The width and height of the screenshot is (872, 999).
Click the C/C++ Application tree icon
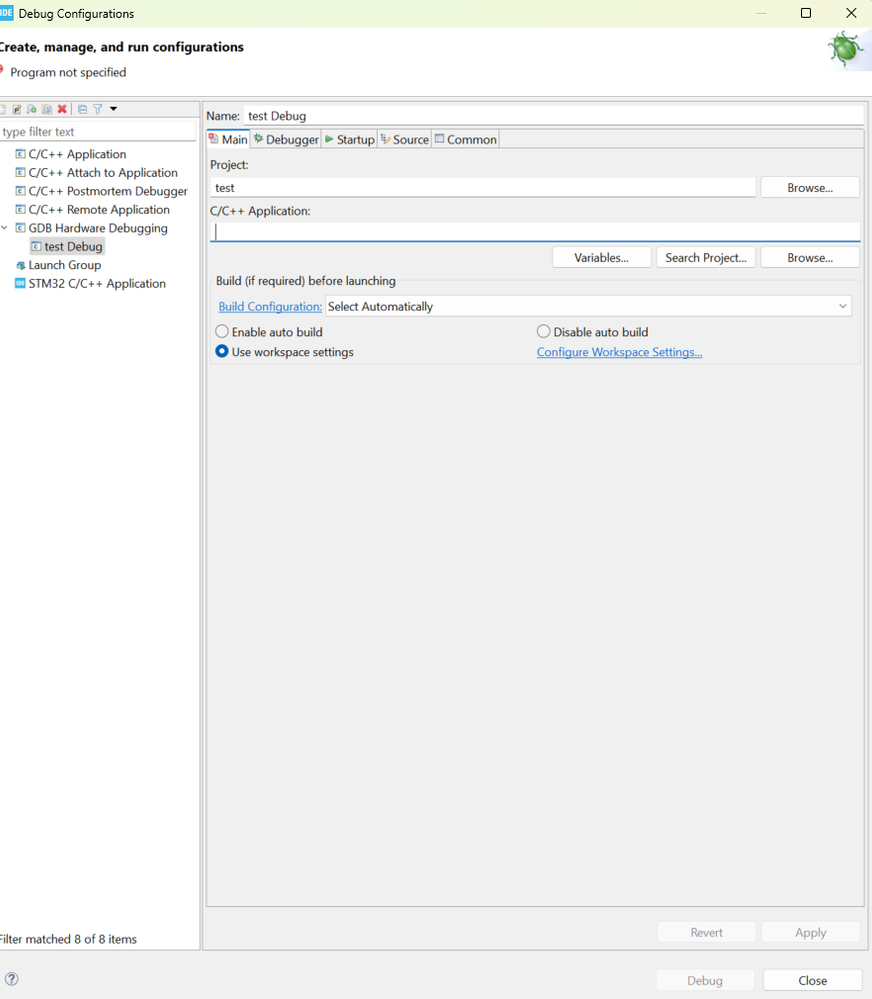pos(20,154)
